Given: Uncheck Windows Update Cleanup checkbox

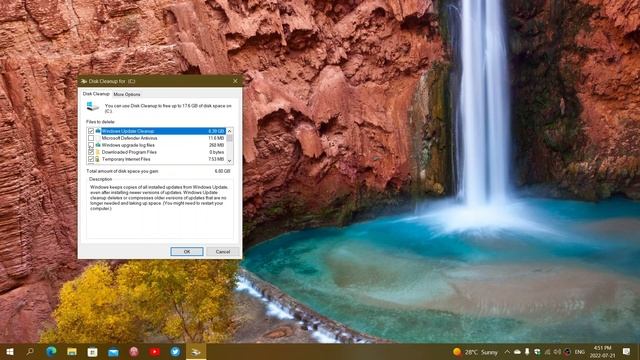Looking at the screenshot, I should (91, 131).
